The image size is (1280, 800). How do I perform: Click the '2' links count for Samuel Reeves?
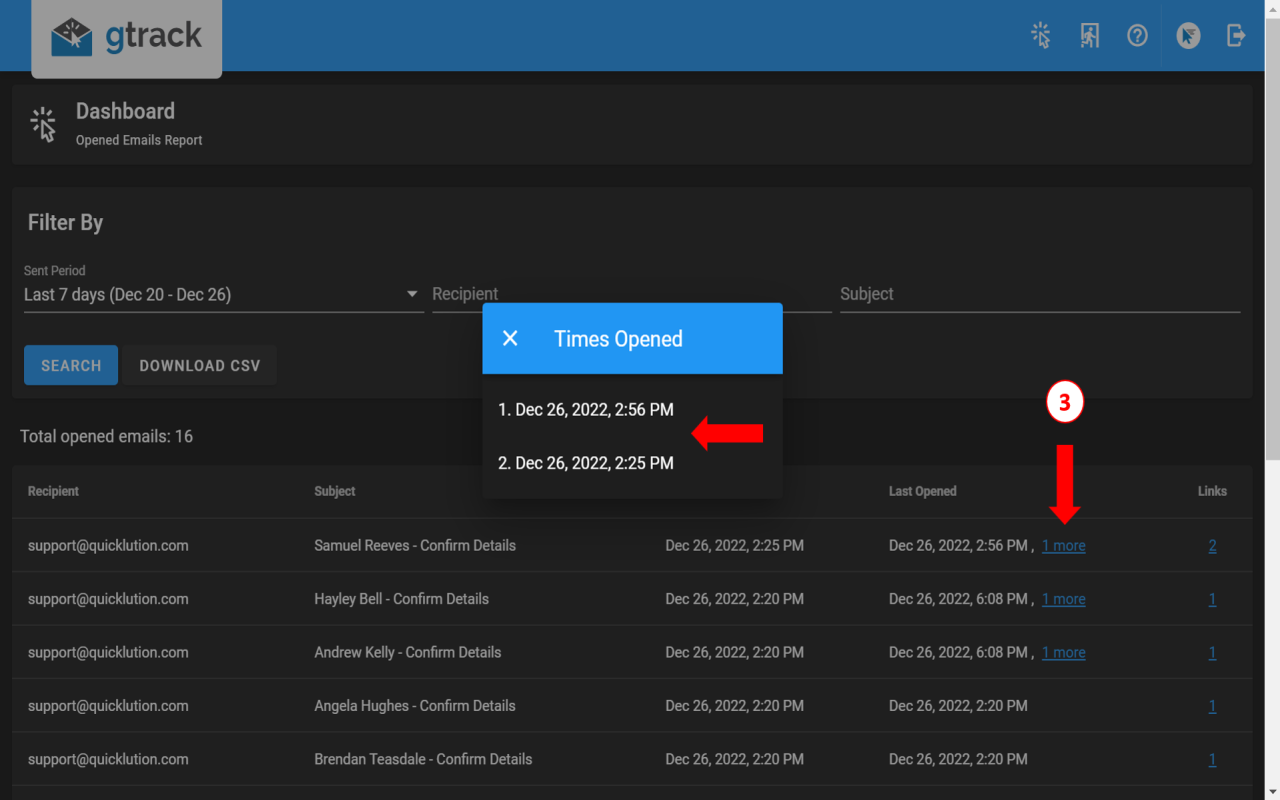(1212, 545)
